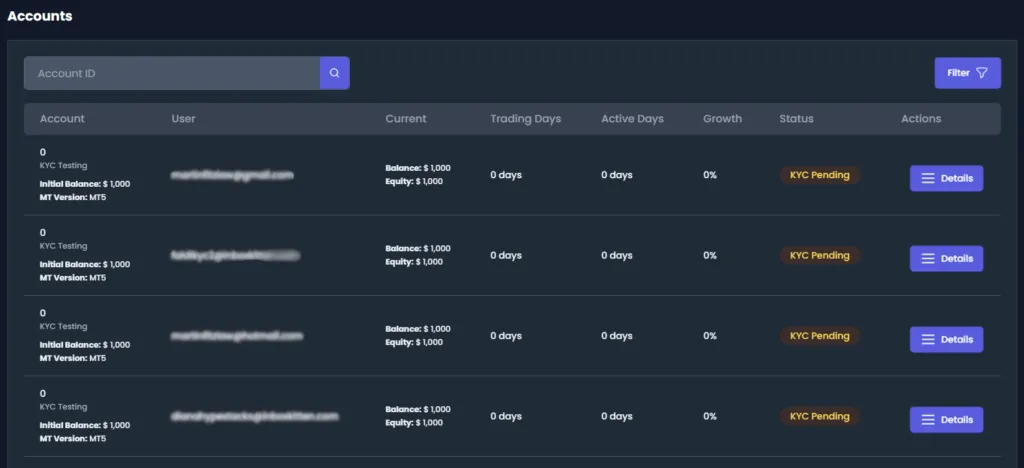The height and width of the screenshot is (468, 1024).
Task: Click KYC Pending badge in gmail.com row
Action: 820,175
